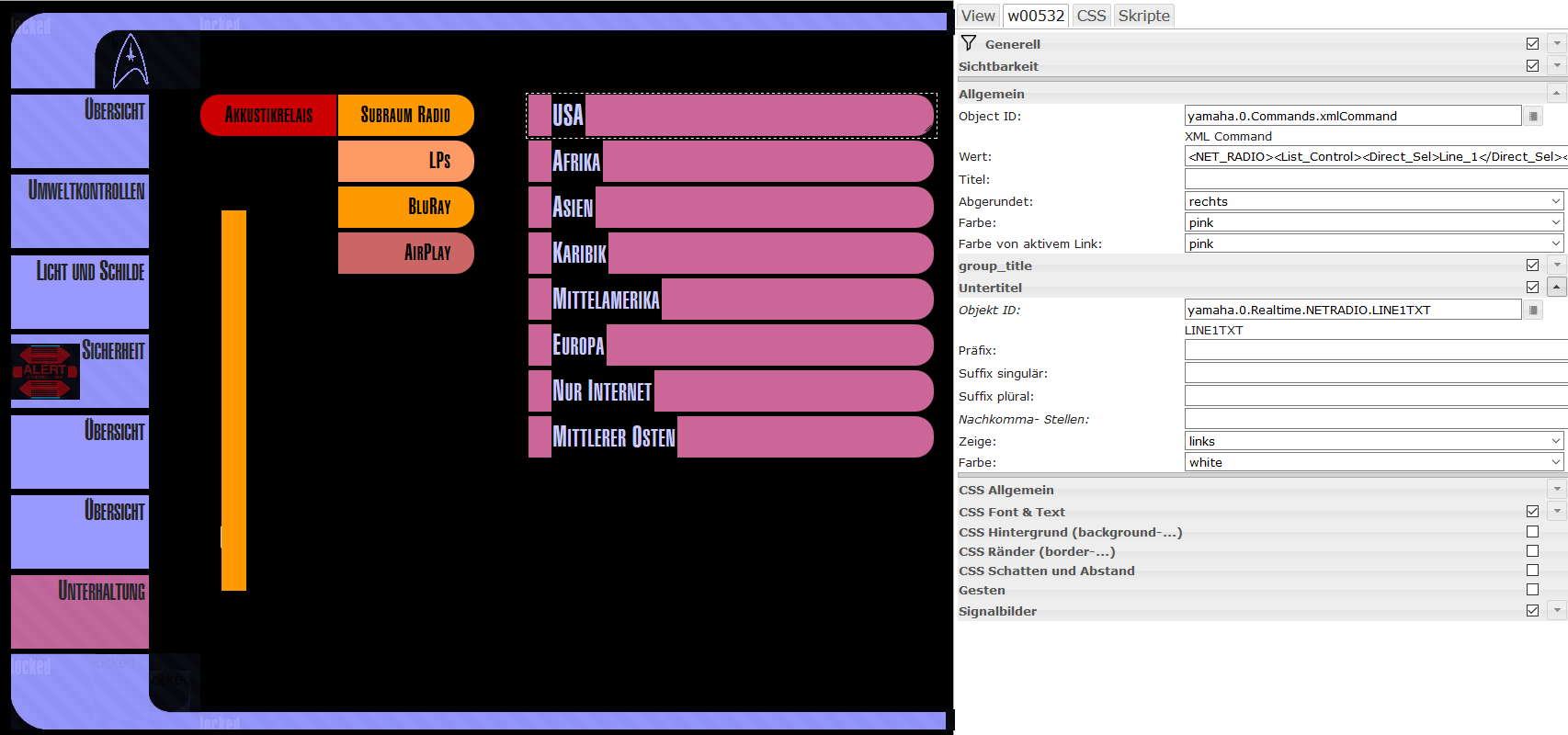Open Untertitel Farbe dropdown showing white
This screenshot has width=1568, height=735.
[1375, 462]
